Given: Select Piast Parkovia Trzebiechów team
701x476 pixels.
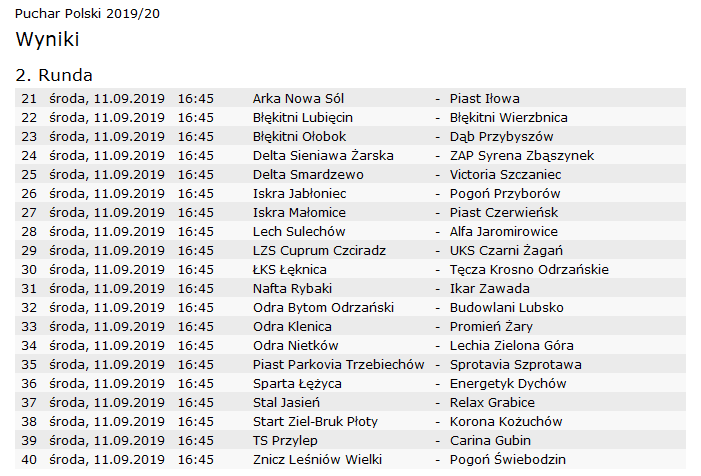Looking at the screenshot, I should click(338, 365).
